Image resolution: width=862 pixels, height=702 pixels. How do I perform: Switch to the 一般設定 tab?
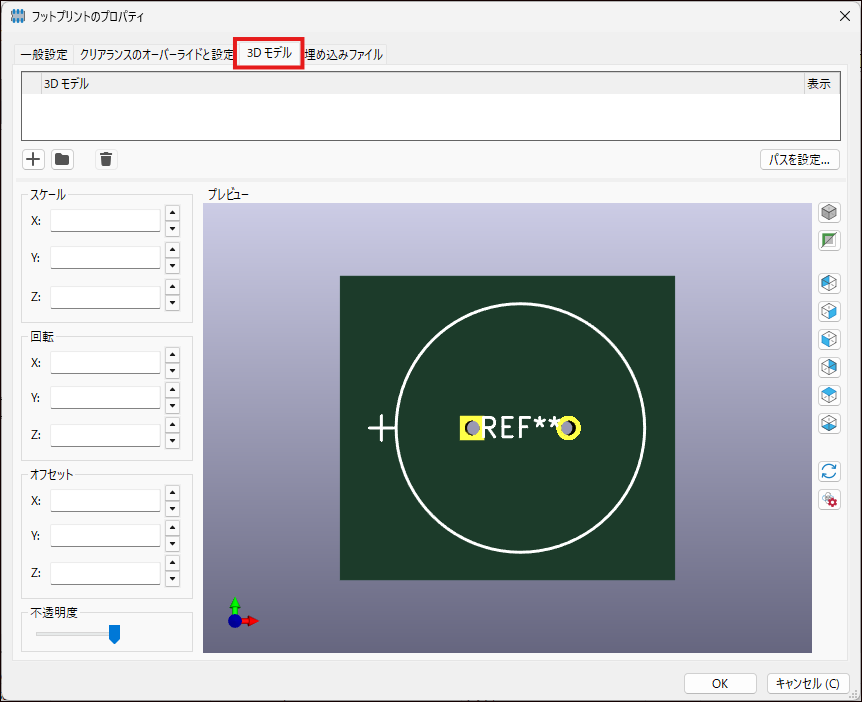tap(44, 55)
